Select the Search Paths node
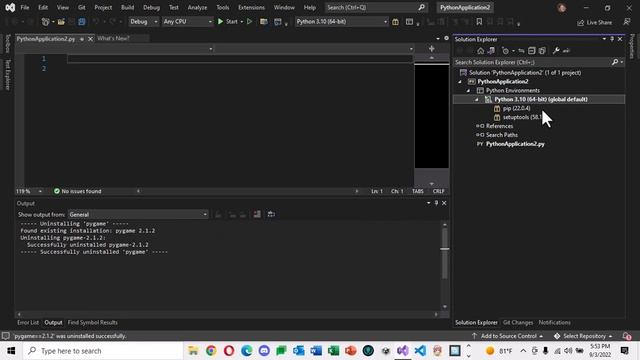 (x=502, y=135)
